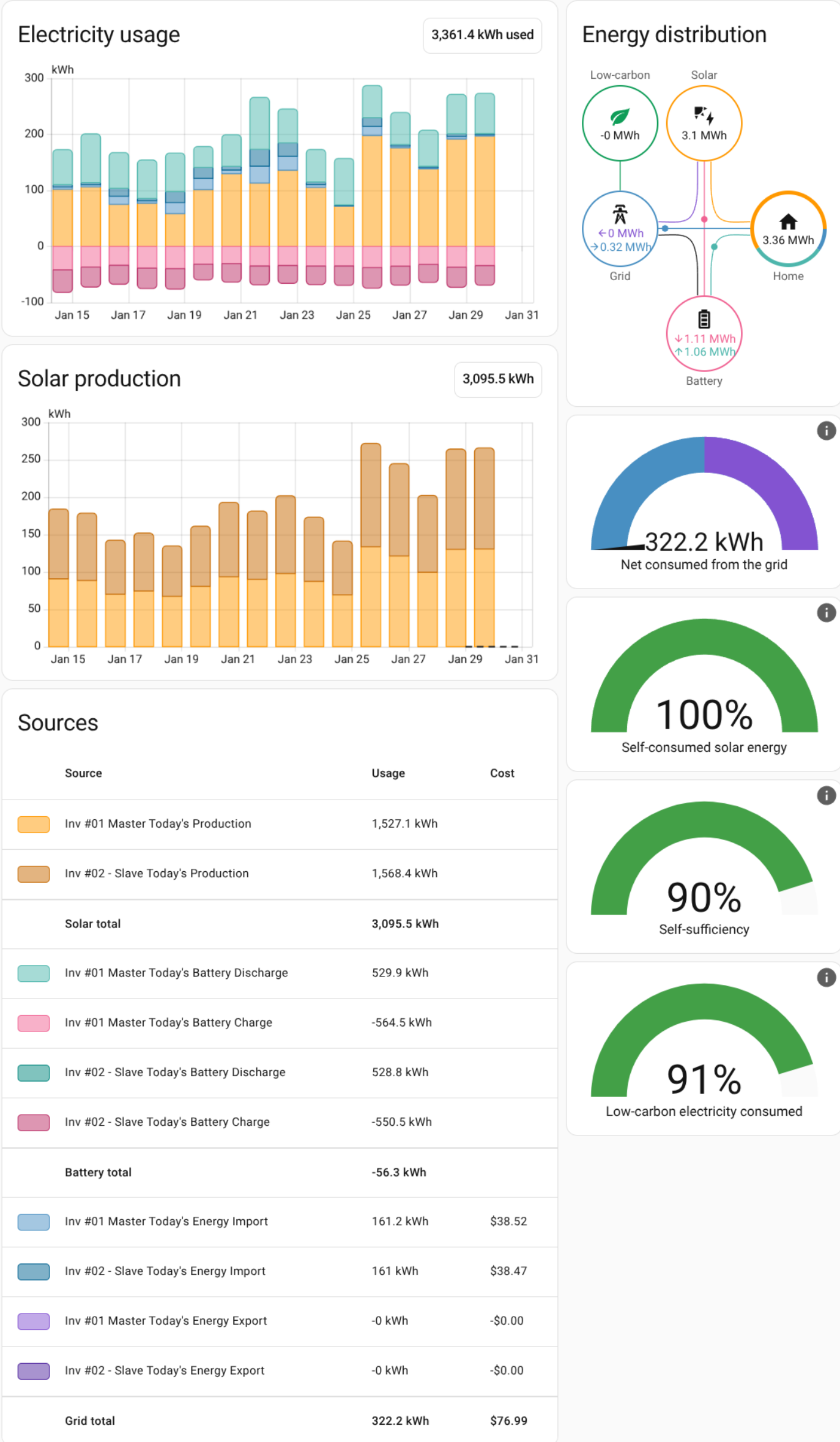Click pink swatch for Inv #02 Slave Battery Charge
The image size is (840, 1442).
(34, 1123)
